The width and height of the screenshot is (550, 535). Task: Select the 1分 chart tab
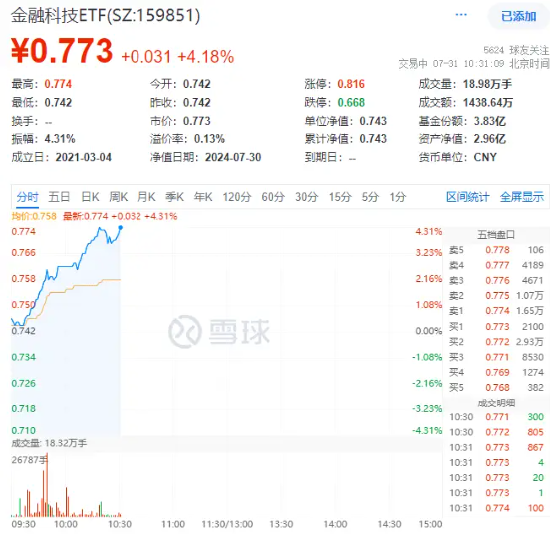point(398,197)
